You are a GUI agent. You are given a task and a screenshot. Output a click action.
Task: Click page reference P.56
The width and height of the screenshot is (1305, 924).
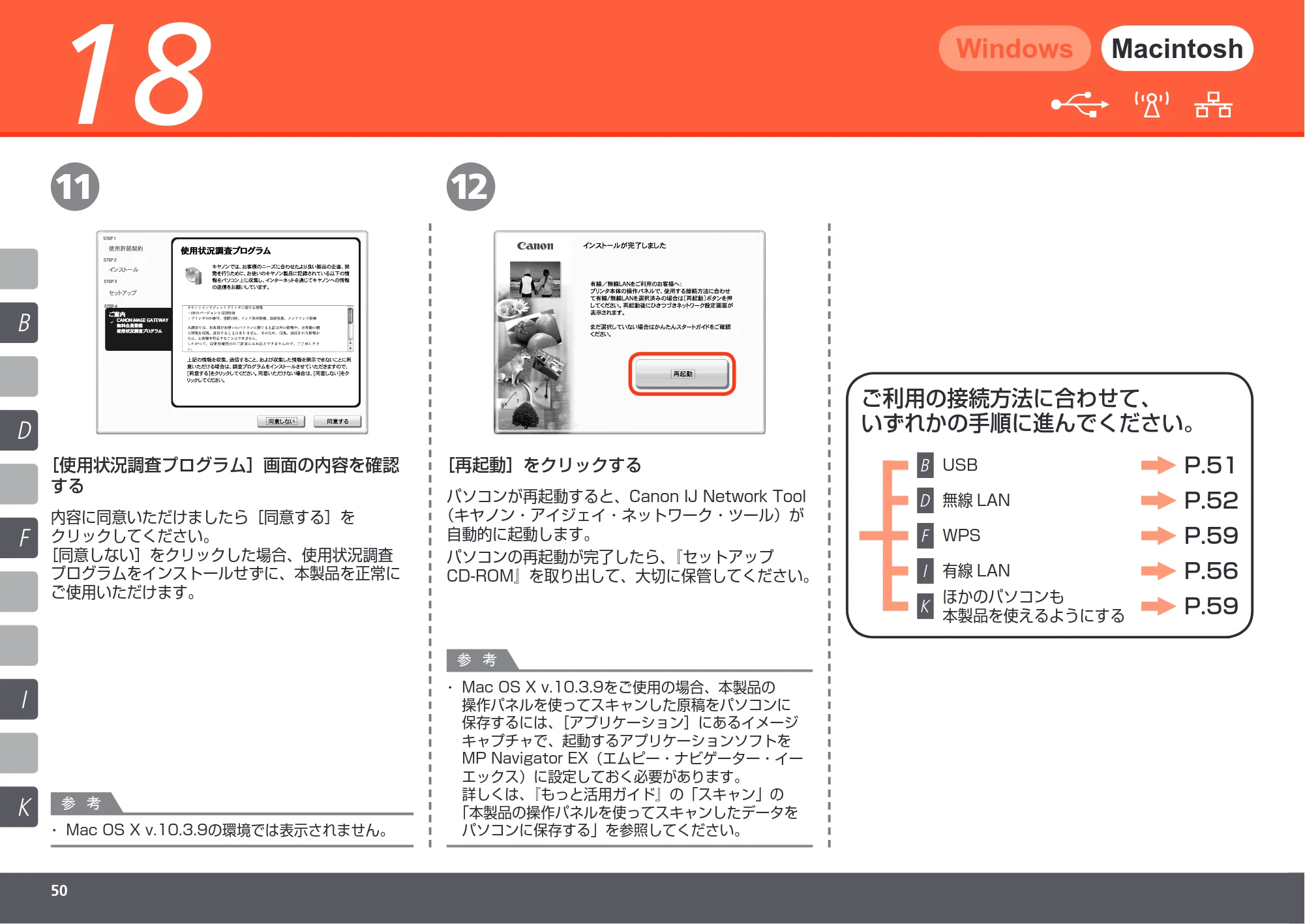(x=1210, y=571)
